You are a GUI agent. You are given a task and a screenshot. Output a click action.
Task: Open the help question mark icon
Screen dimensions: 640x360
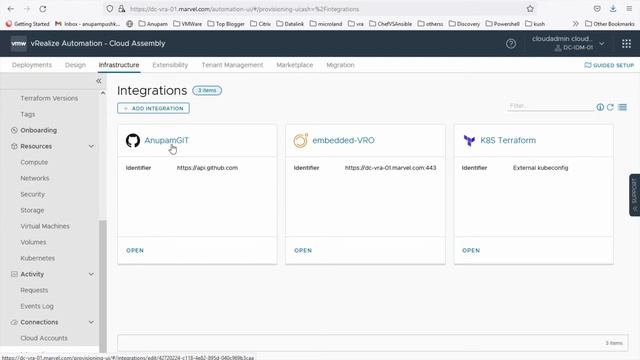tap(511, 44)
